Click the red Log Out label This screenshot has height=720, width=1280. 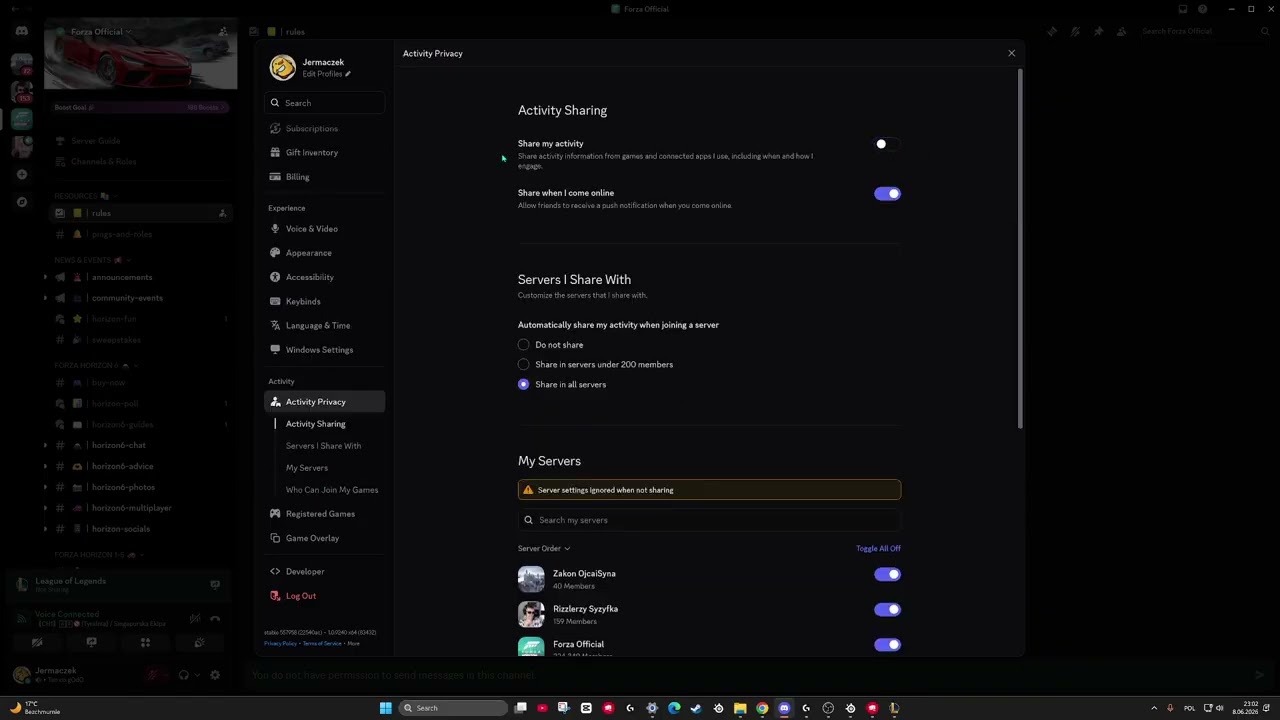point(301,596)
